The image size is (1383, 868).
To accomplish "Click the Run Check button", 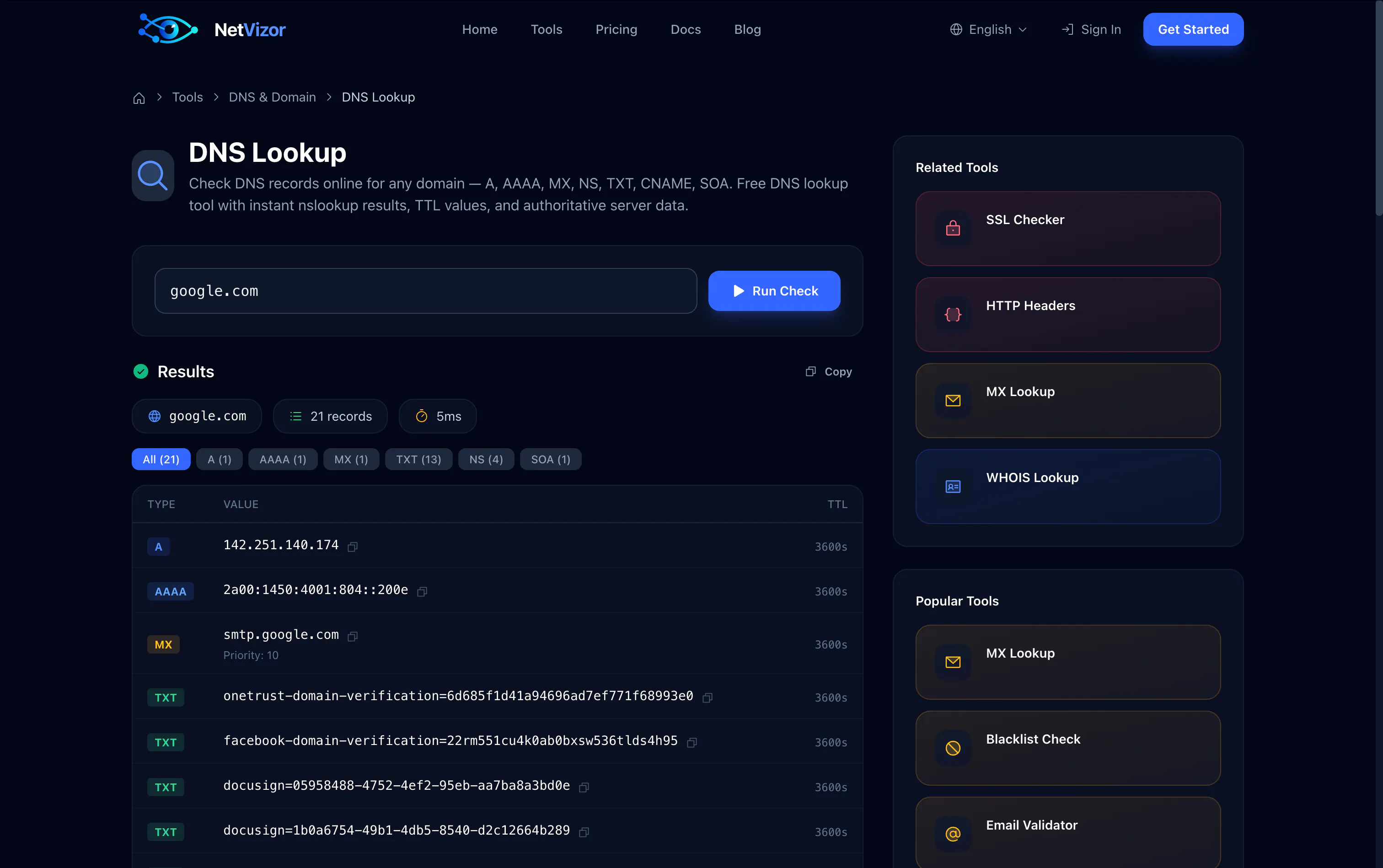I will 774,291.
